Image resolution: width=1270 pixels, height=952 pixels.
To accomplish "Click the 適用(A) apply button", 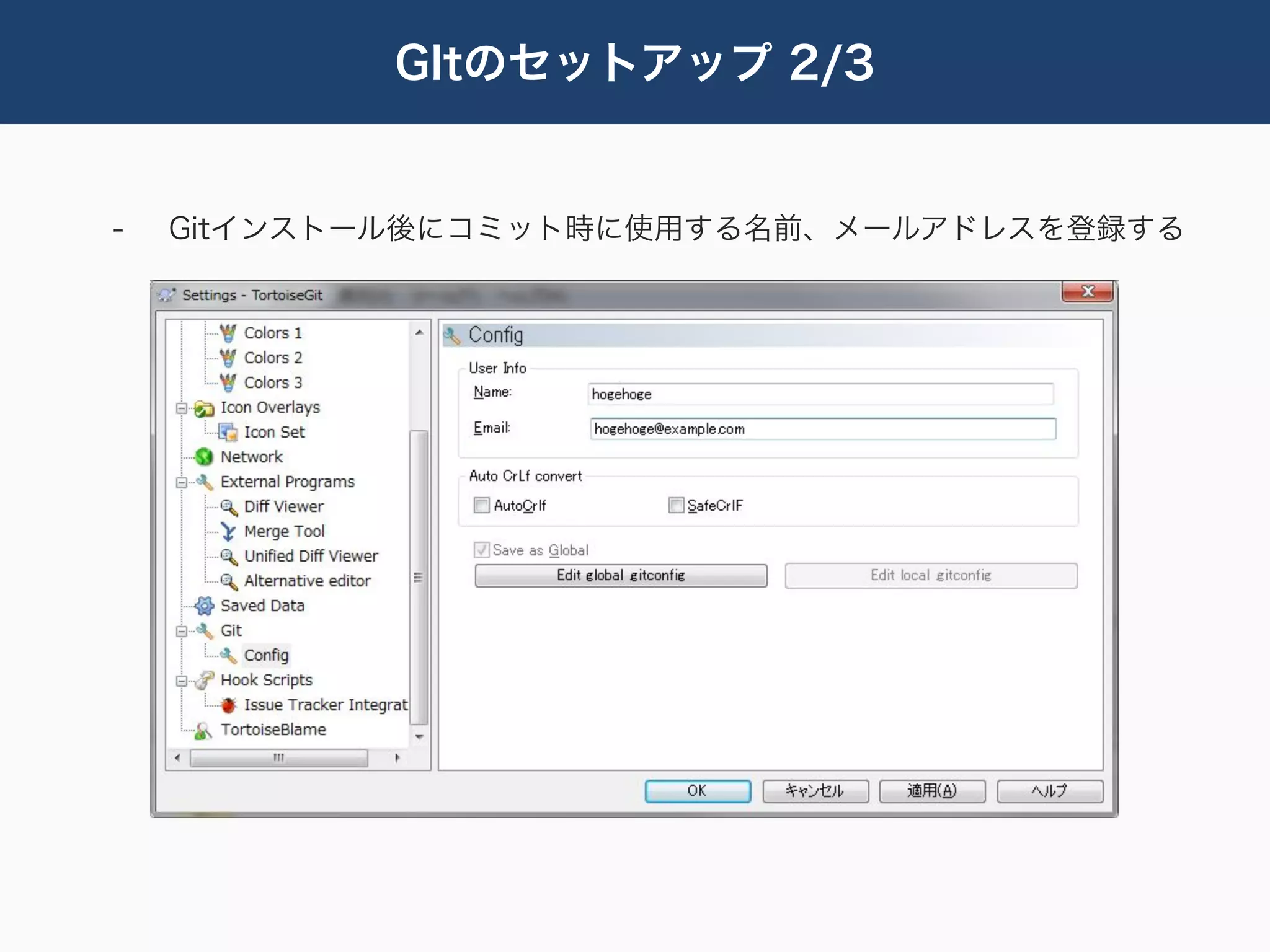I will coord(932,791).
